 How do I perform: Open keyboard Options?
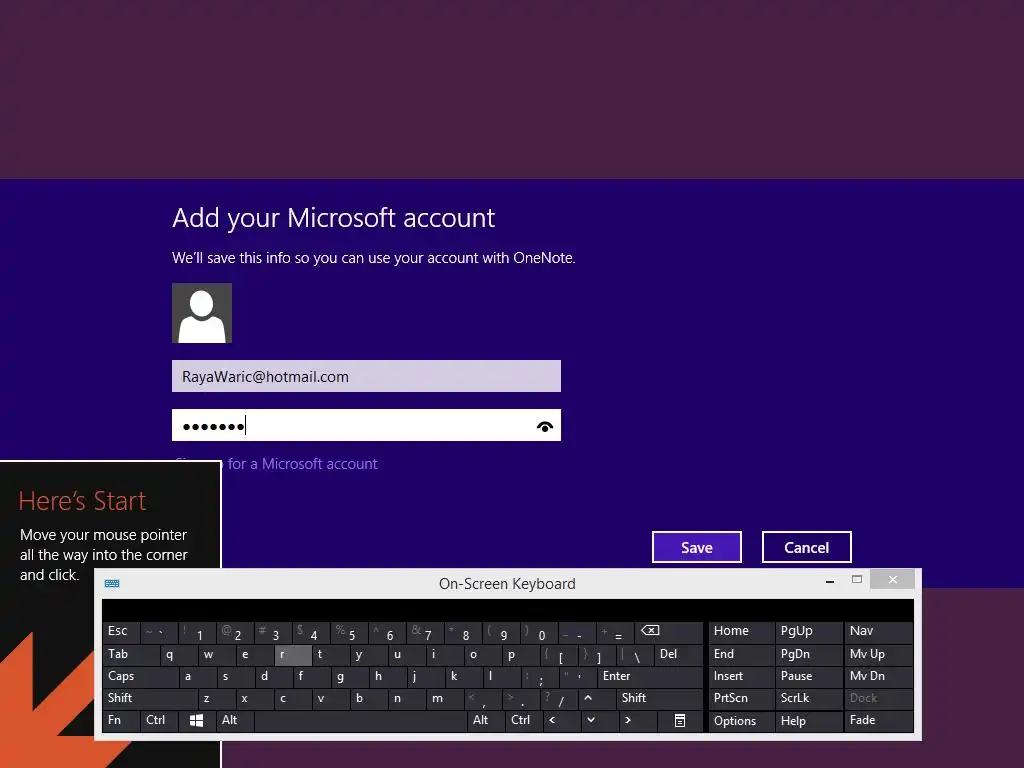(x=742, y=721)
